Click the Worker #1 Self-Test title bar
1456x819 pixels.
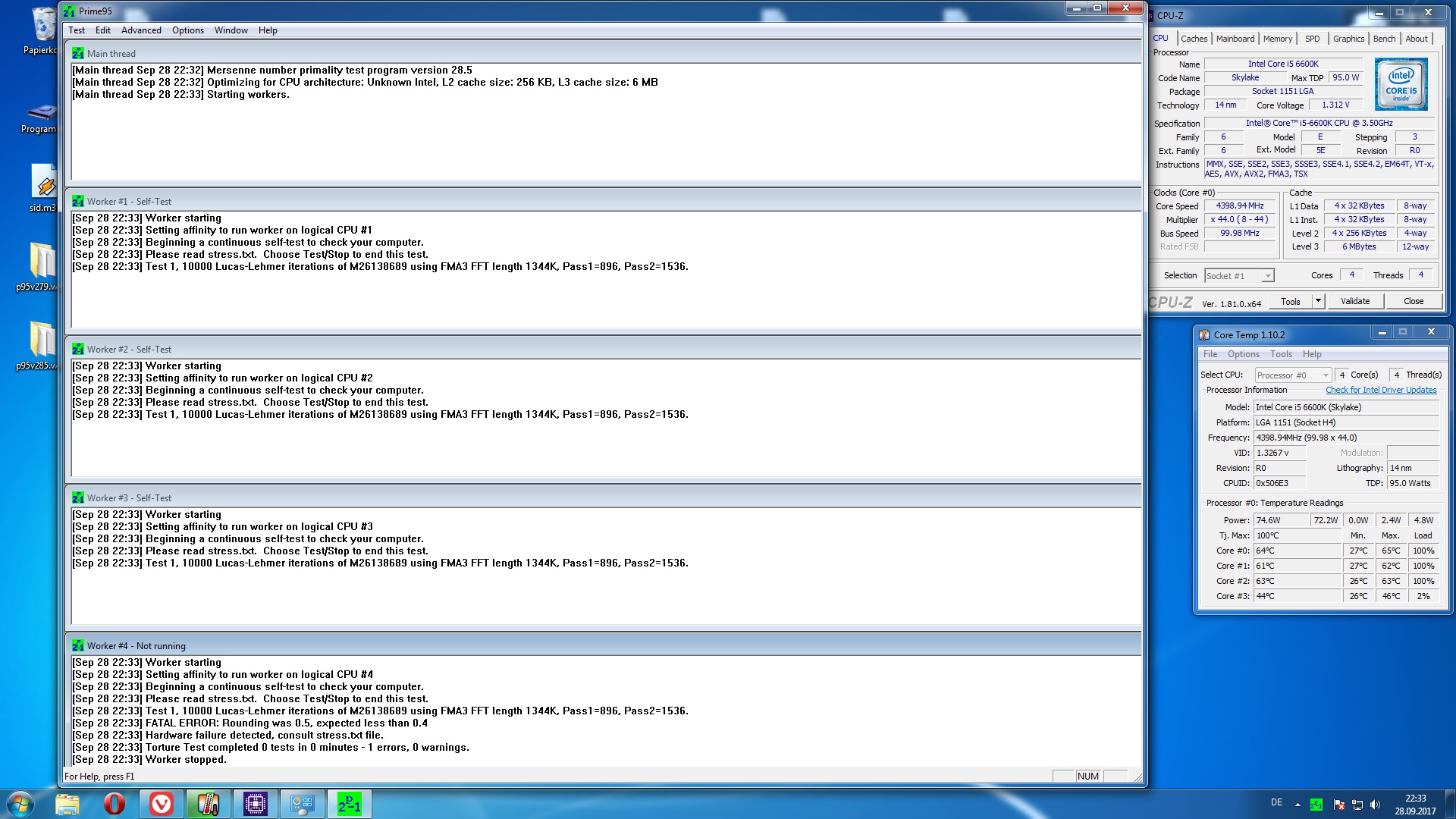point(455,202)
